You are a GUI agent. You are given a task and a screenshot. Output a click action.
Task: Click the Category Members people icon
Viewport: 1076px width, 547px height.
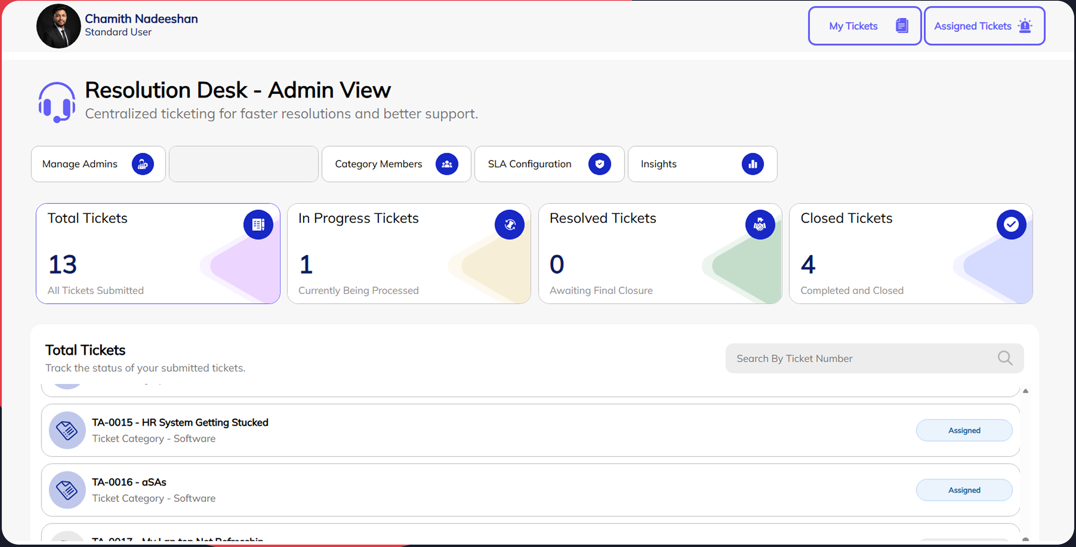(x=447, y=164)
